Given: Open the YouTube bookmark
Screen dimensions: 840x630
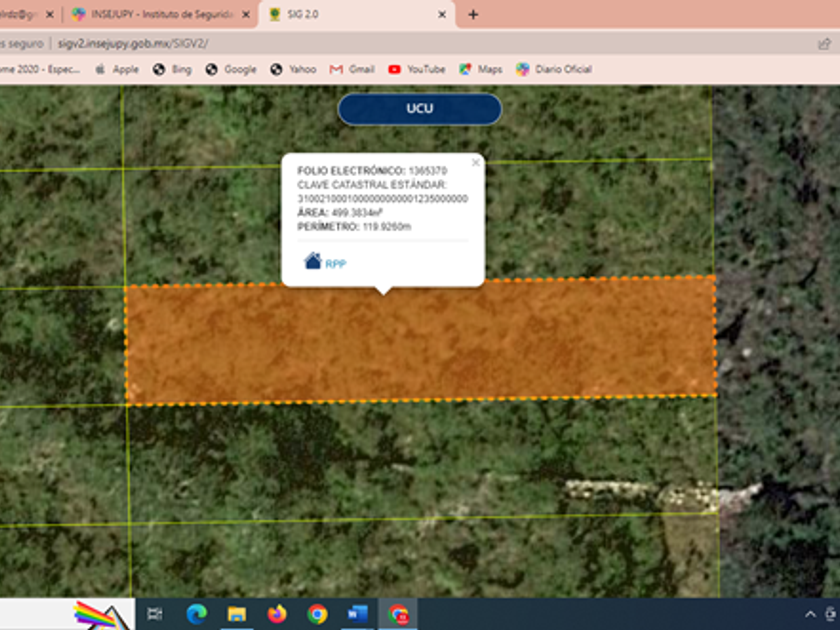Looking at the screenshot, I should 416,69.
